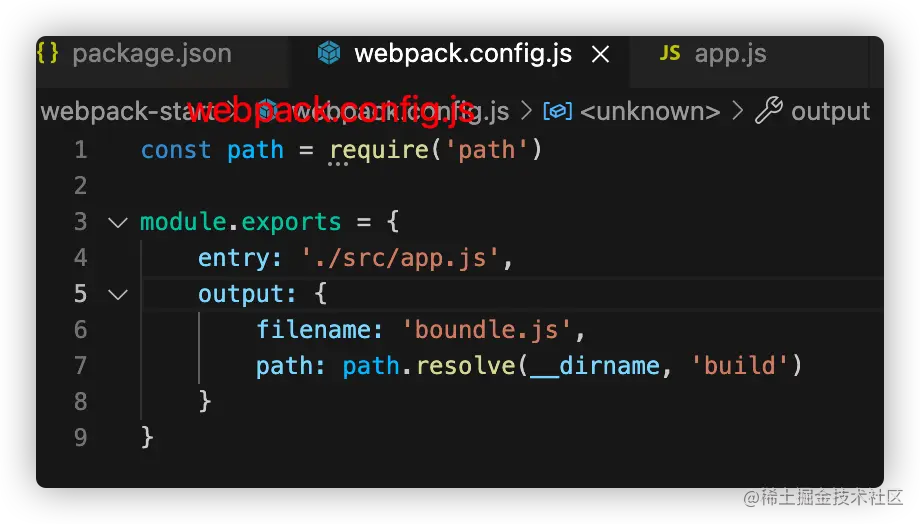Click the webpack-starter breadcrumb folder
This screenshot has width=920, height=524.
(126, 111)
